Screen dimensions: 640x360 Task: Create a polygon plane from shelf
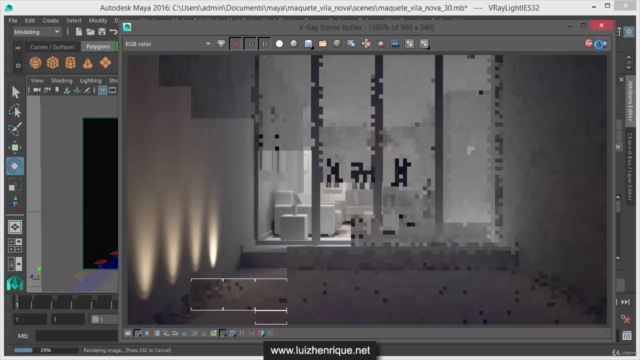click(x=105, y=62)
